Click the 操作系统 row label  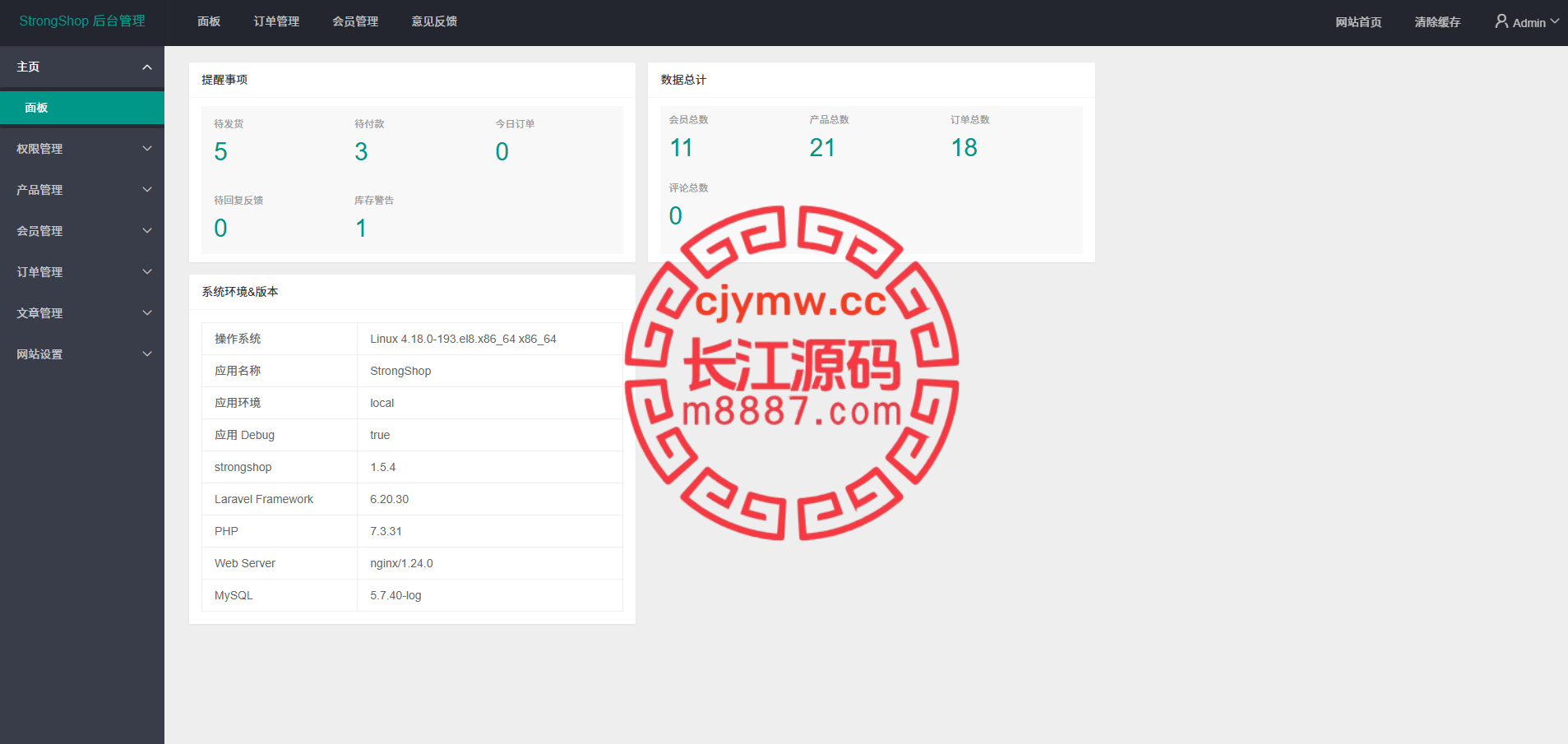pyautogui.click(x=238, y=339)
